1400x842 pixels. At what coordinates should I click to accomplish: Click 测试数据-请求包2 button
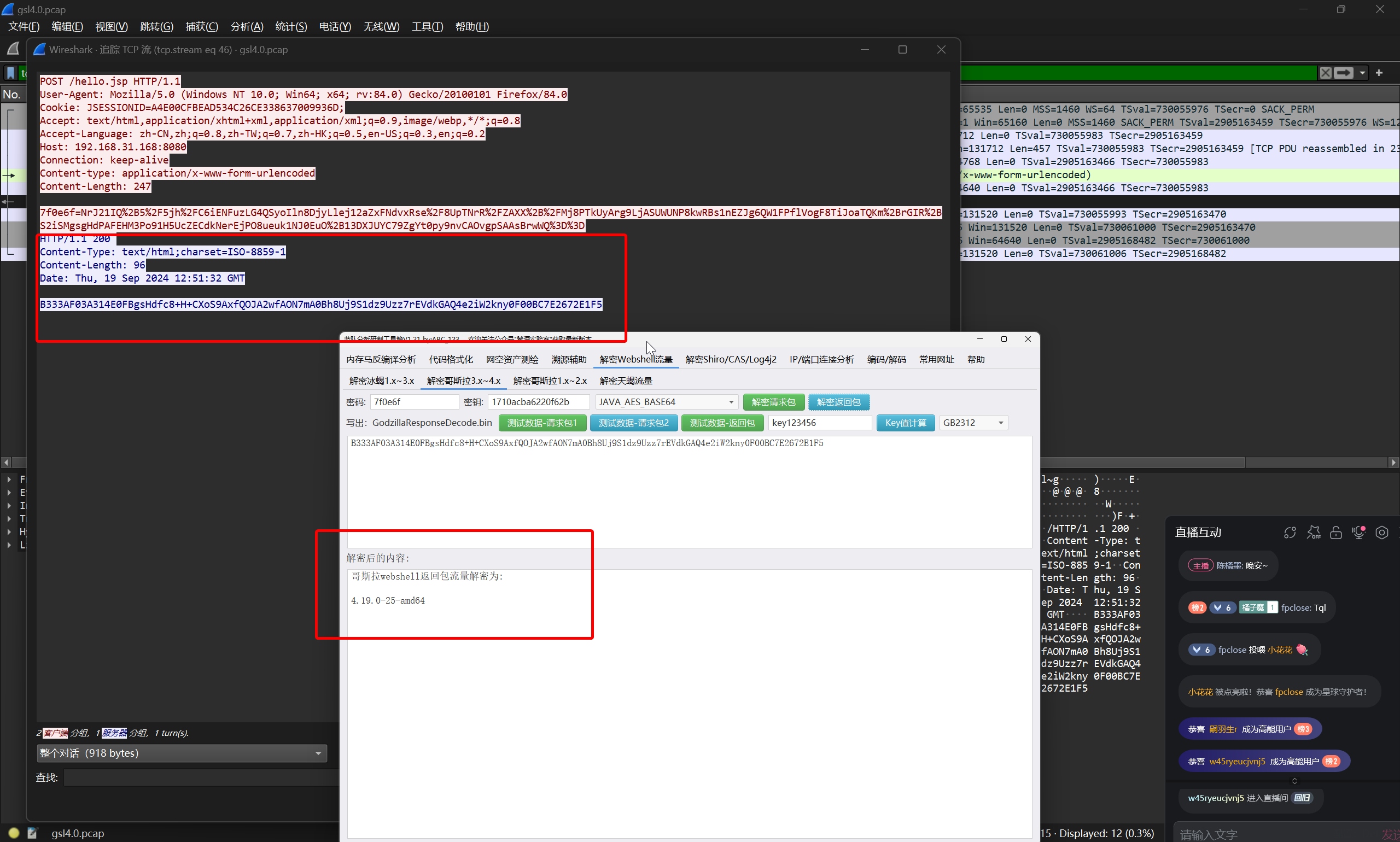[634, 423]
